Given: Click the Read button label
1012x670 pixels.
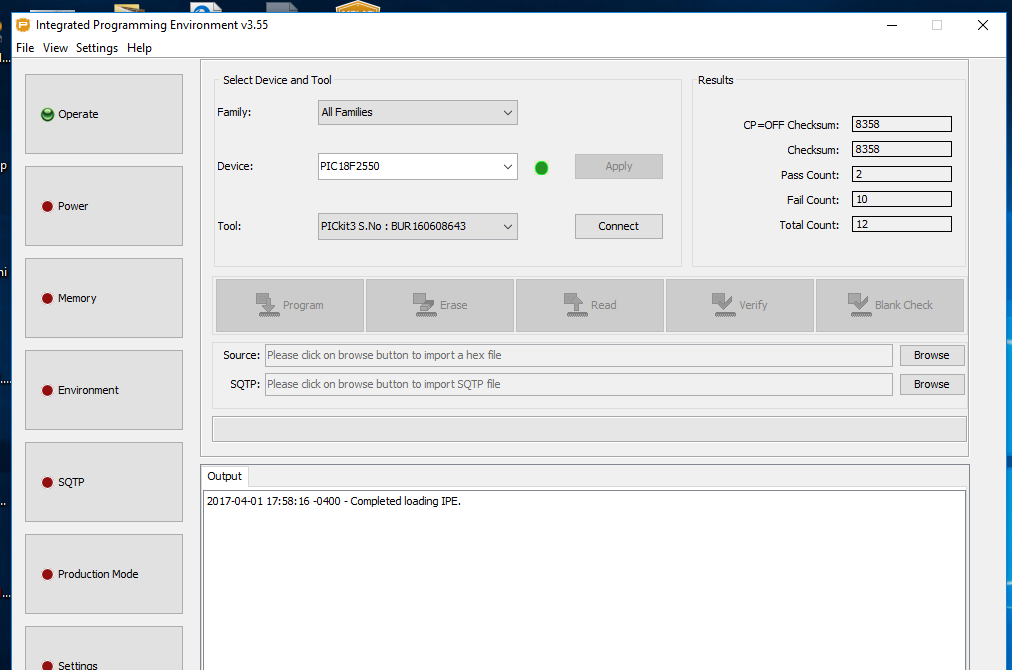Looking at the screenshot, I should point(603,305).
